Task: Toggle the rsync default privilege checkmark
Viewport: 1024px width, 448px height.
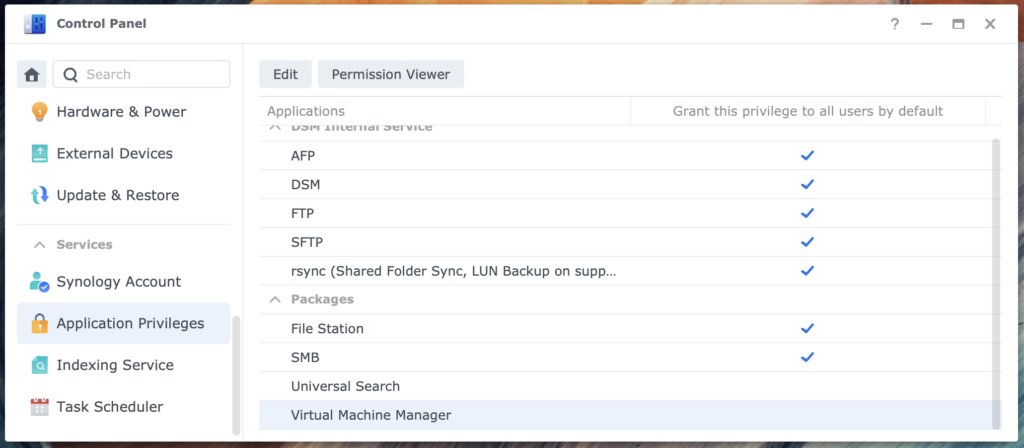Action: click(807, 270)
